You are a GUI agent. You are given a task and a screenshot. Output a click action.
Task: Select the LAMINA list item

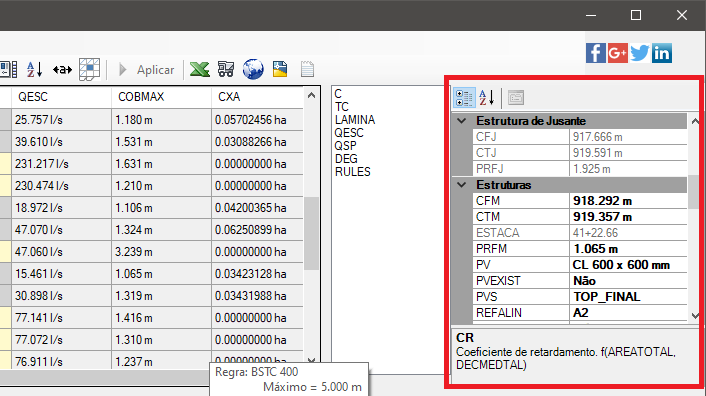point(355,120)
